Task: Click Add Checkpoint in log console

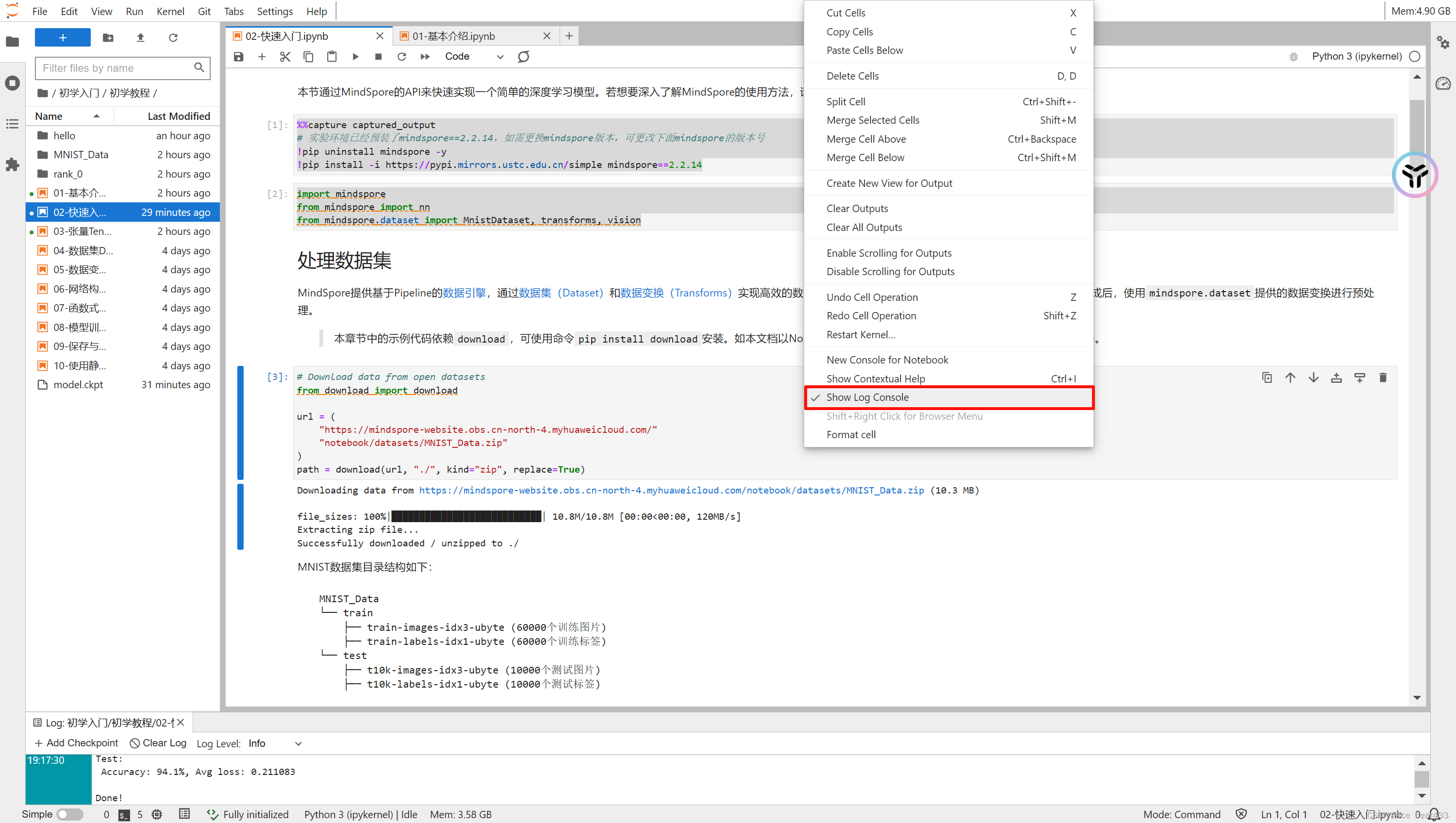Action: click(x=76, y=743)
